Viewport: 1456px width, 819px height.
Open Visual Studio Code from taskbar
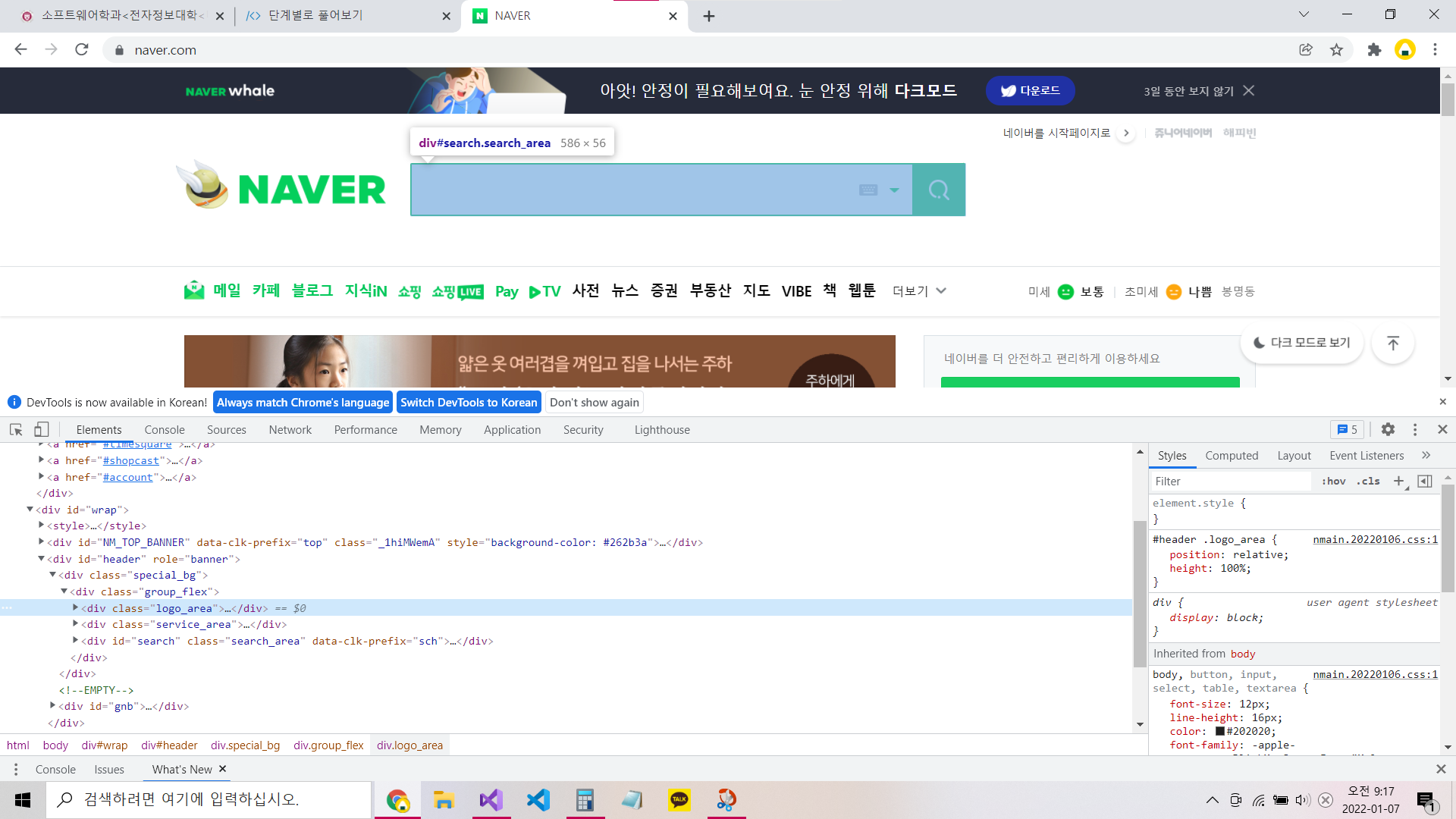pos(538,799)
